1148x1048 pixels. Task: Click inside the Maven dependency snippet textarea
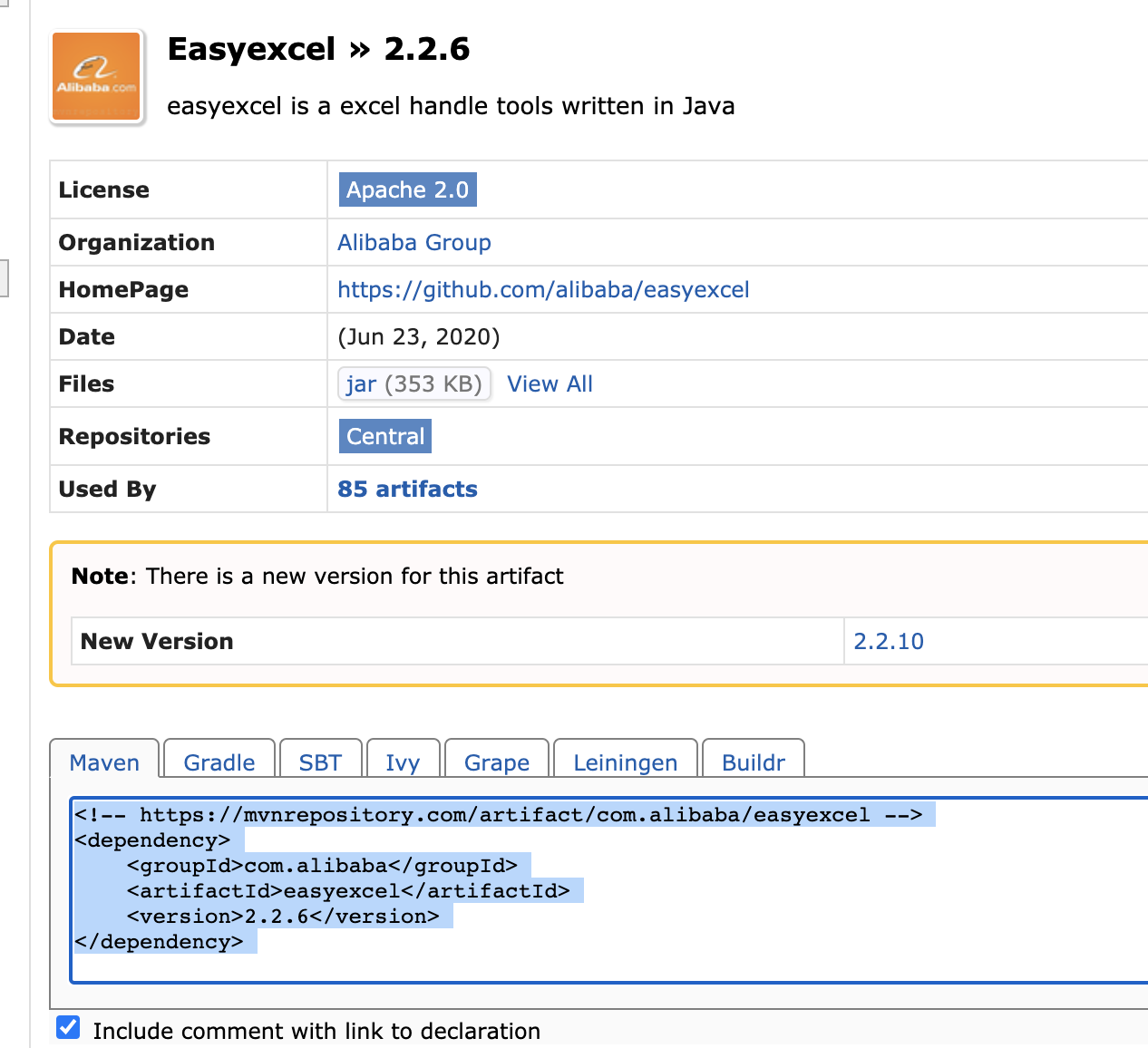pyautogui.click(x=609, y=890)
